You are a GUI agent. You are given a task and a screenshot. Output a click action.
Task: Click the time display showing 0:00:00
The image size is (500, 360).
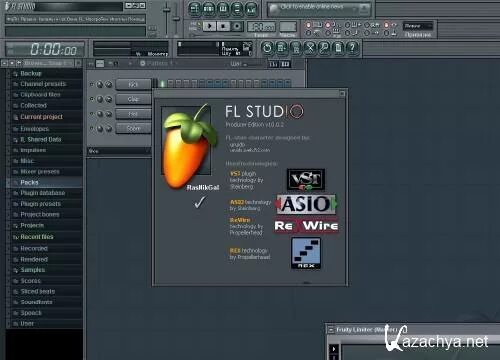pyautogui.click(x=45, y=50)
